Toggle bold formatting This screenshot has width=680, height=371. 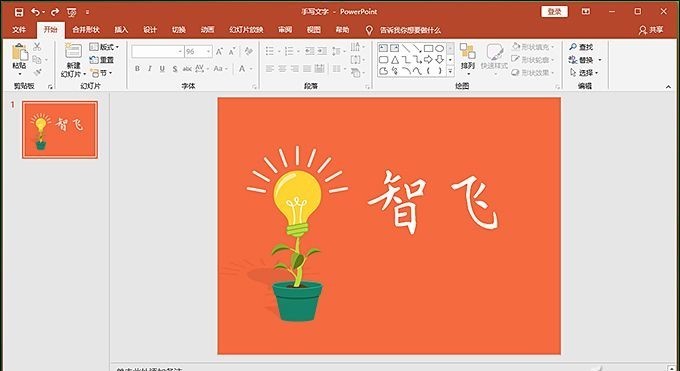pyautogui.click(x=137, y=69)
